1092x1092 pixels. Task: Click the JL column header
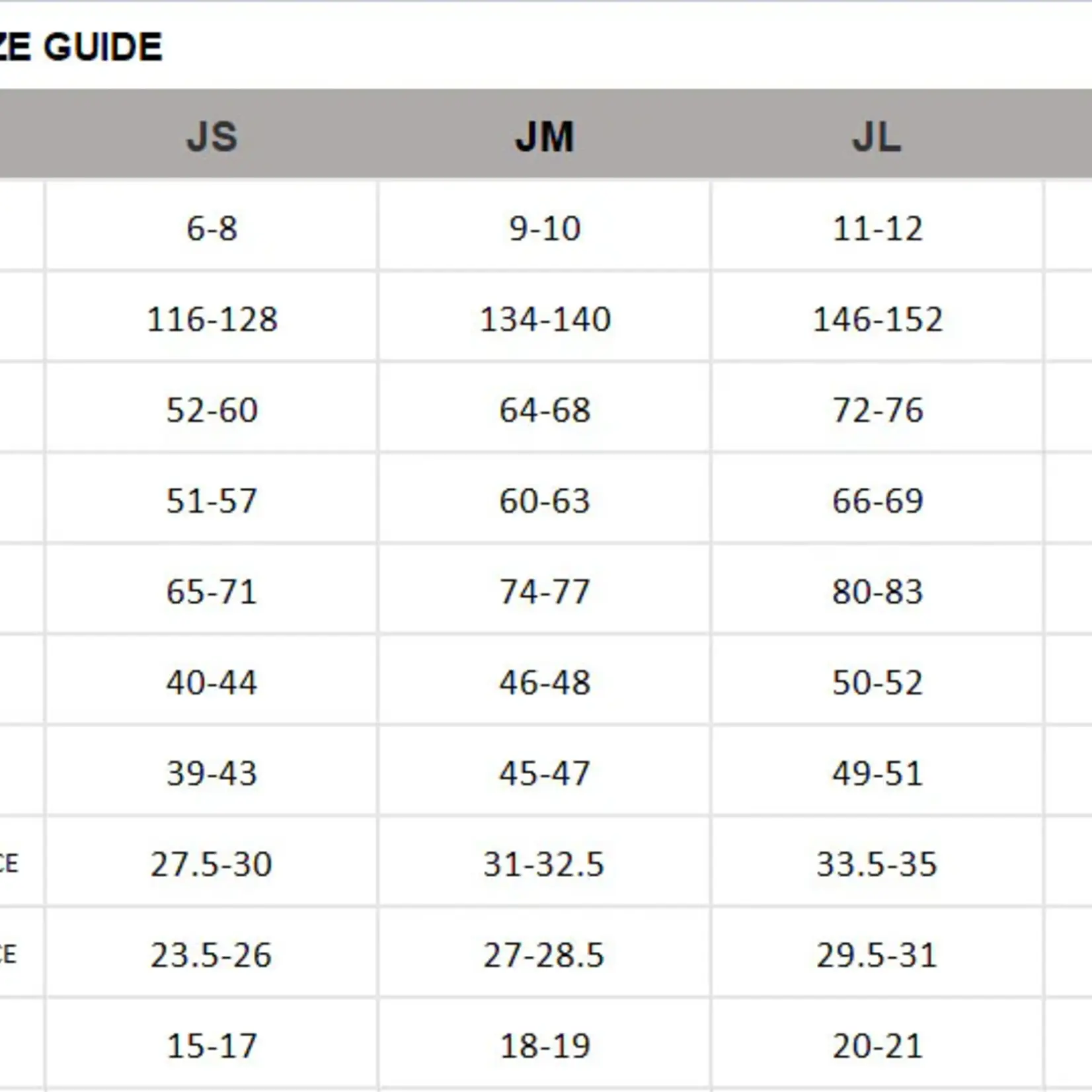(877, 136)
